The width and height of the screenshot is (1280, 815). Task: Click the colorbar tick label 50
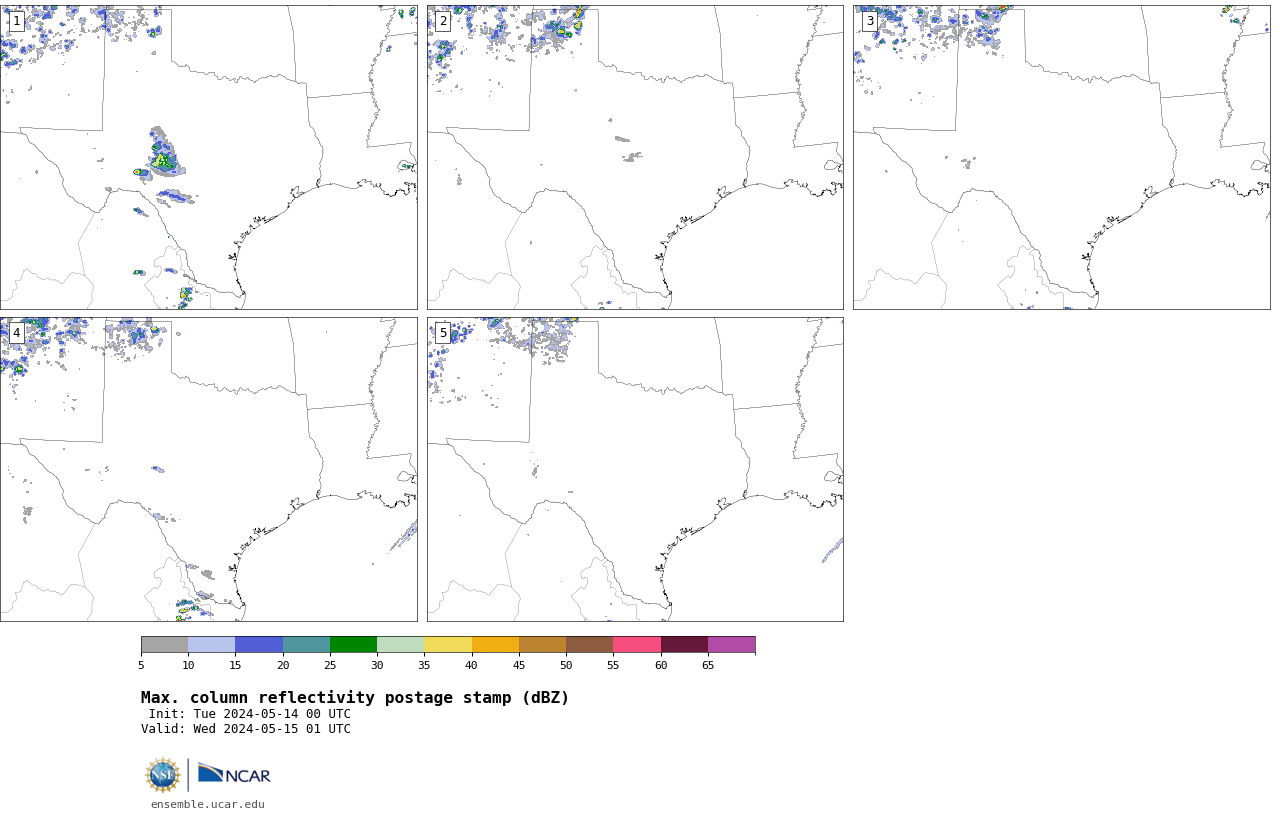pos(566,665)
